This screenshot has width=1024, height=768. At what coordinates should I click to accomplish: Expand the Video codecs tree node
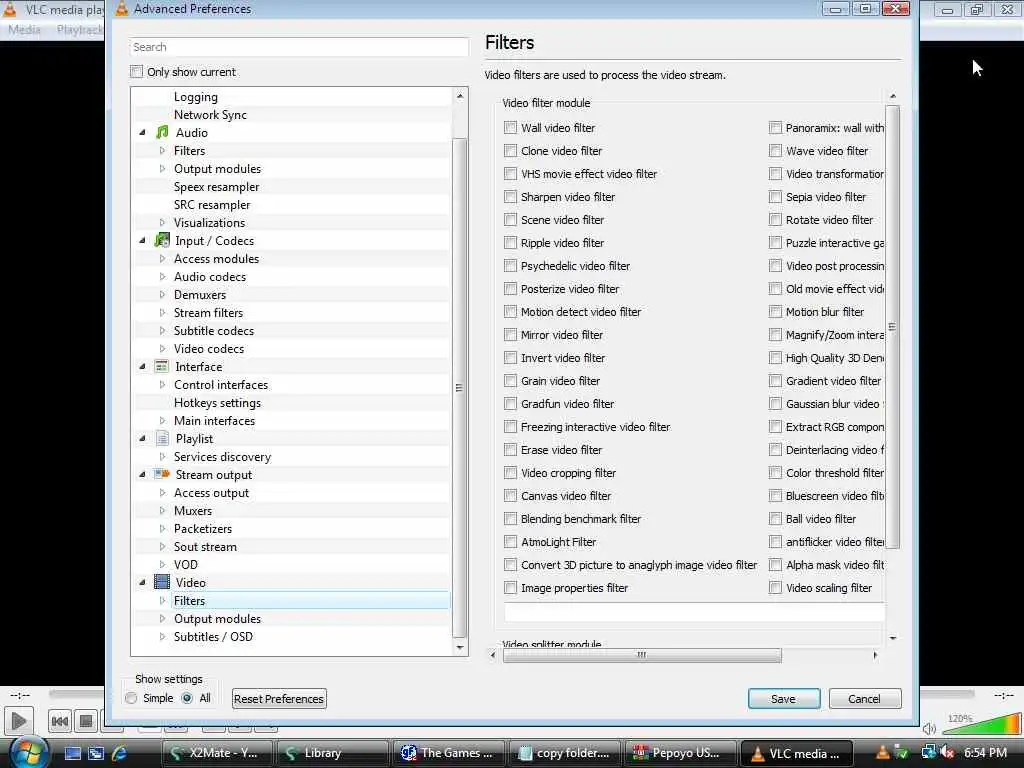pos(162,349)
